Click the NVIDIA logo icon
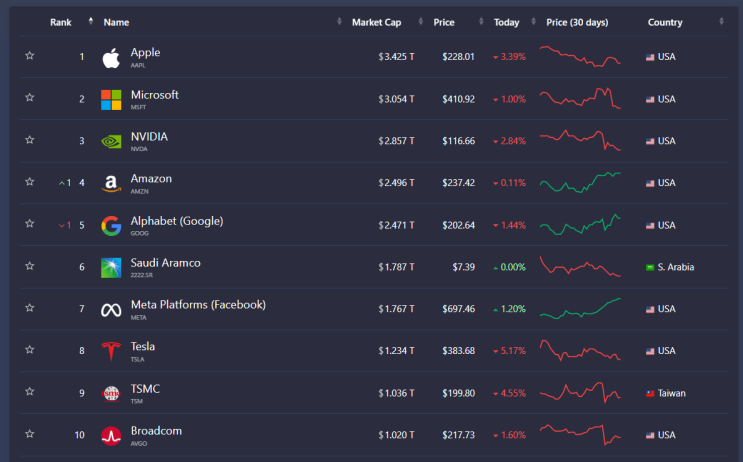Image resolution: width=743 pixels, height=462 pixels. (x=111, y=141)
